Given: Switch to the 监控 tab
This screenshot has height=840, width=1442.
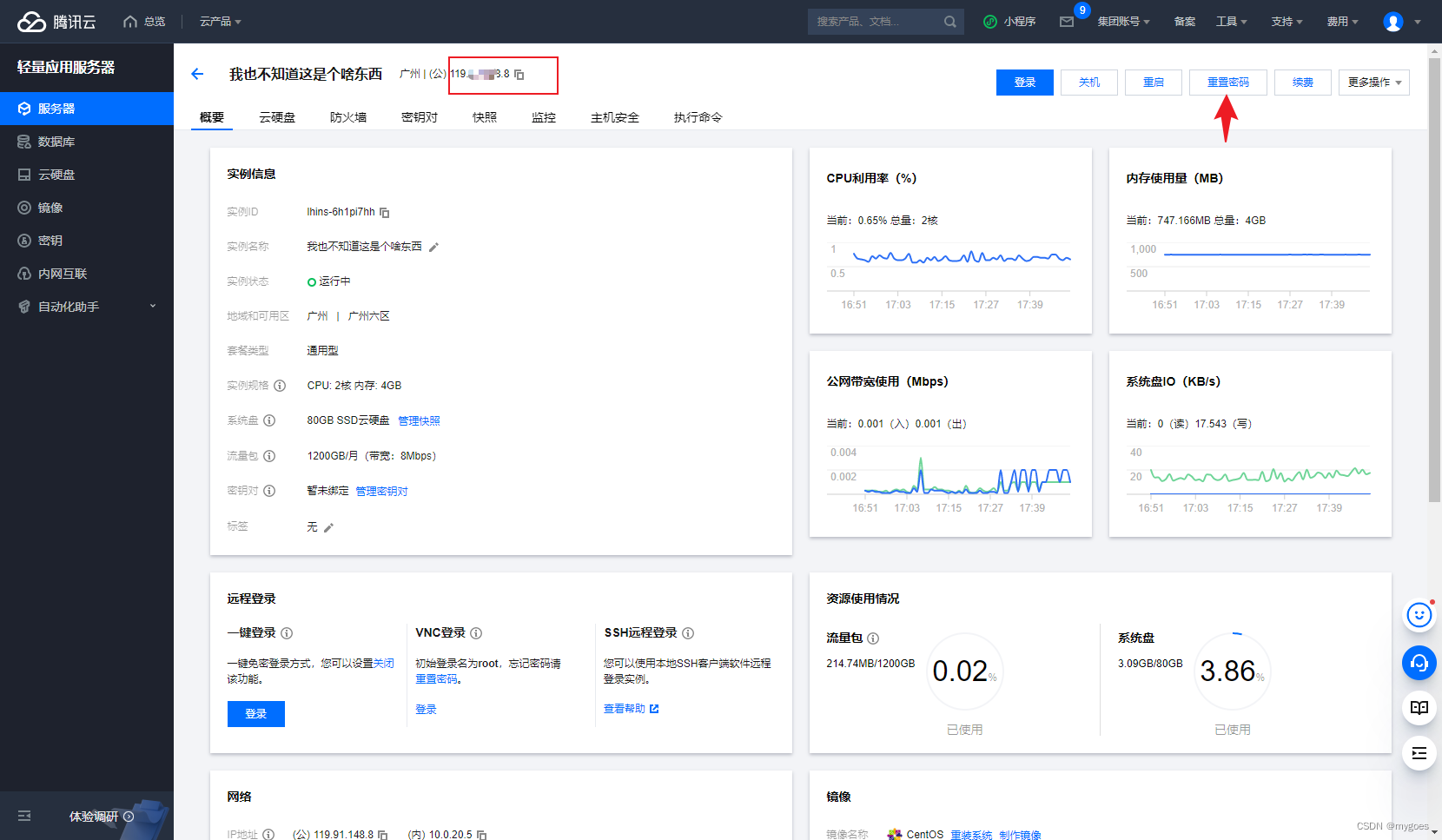Looking at the screenshot, I should pos(544,117).
